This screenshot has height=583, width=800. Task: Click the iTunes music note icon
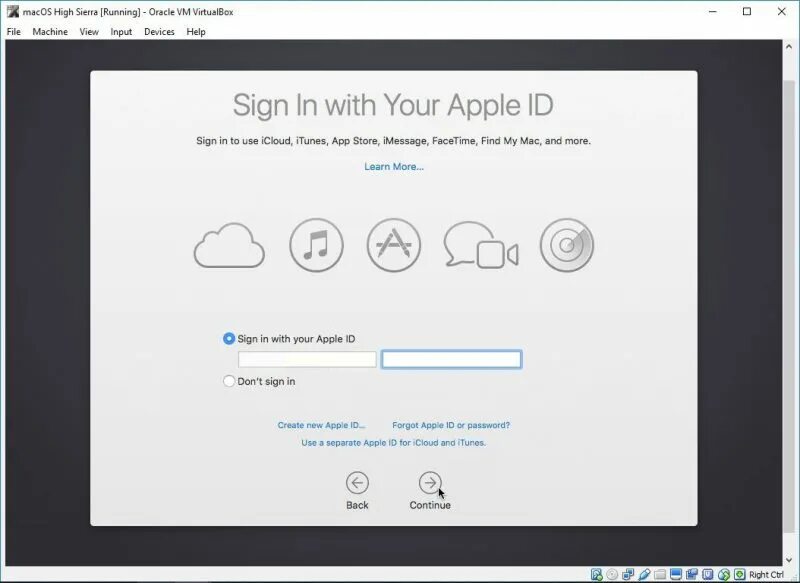pyautogui.click(x=316, y=245)
